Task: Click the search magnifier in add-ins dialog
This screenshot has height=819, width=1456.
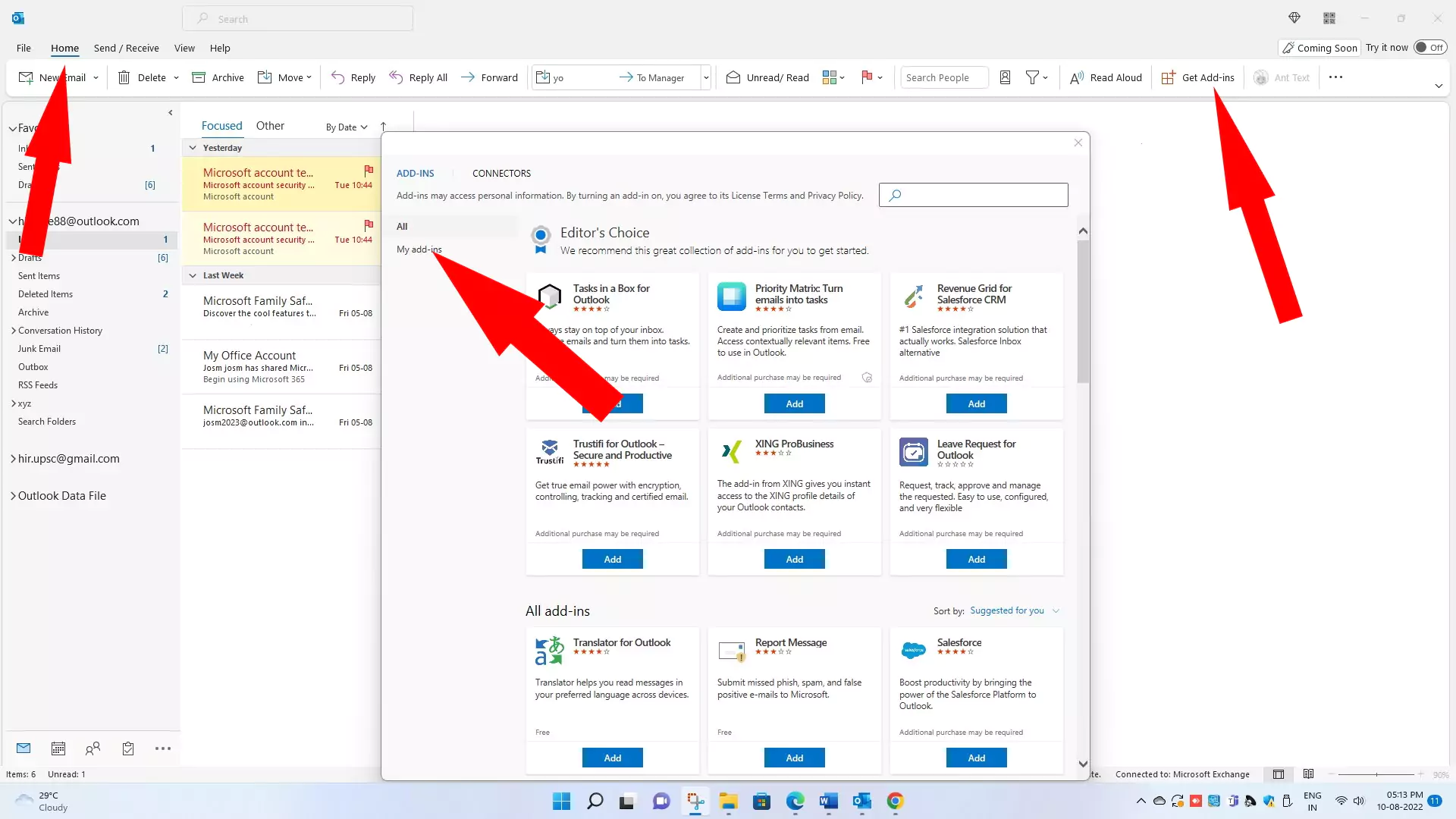Action: point(895,195)
